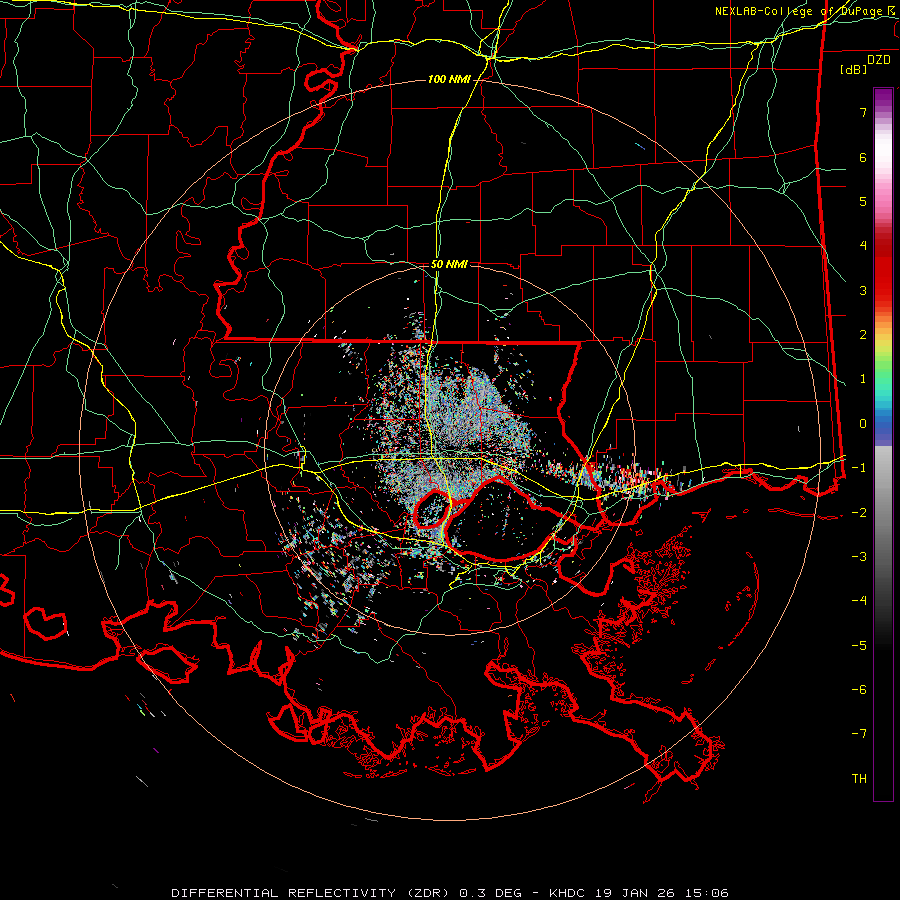Click the 0 value on color scale

(x=863, y=424)
